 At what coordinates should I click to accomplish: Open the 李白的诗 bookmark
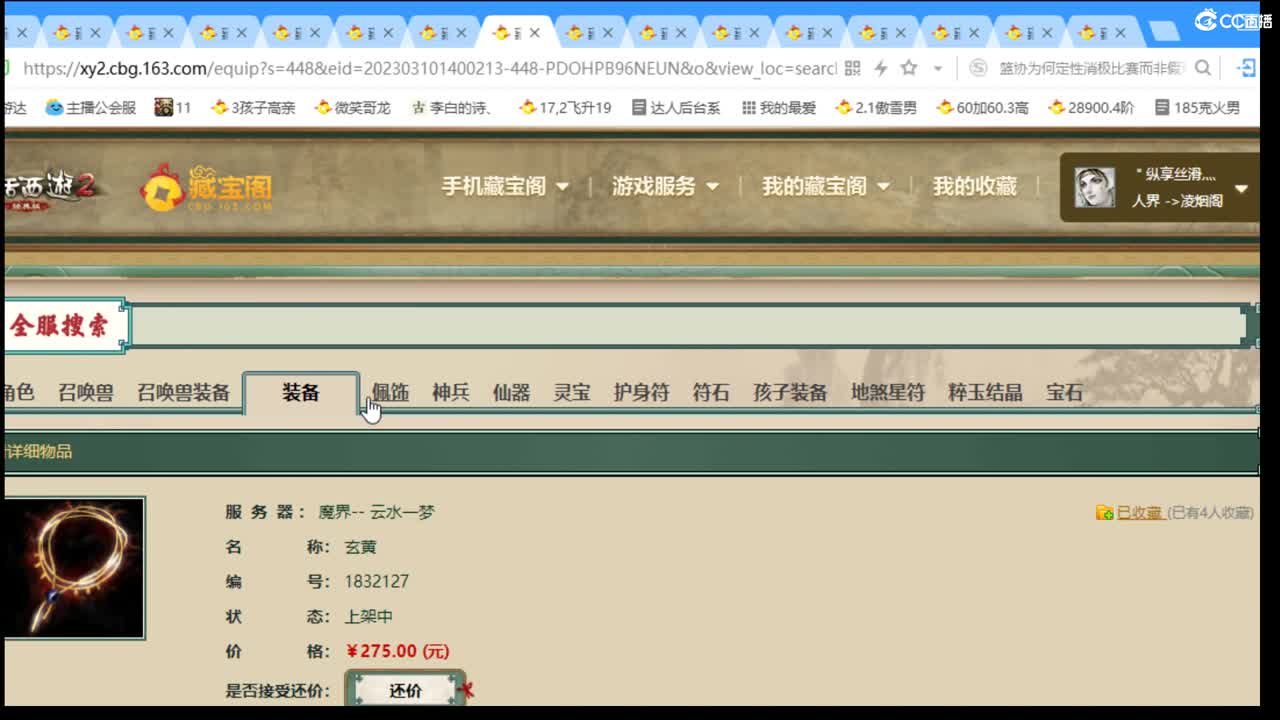(x=452, y=107)
